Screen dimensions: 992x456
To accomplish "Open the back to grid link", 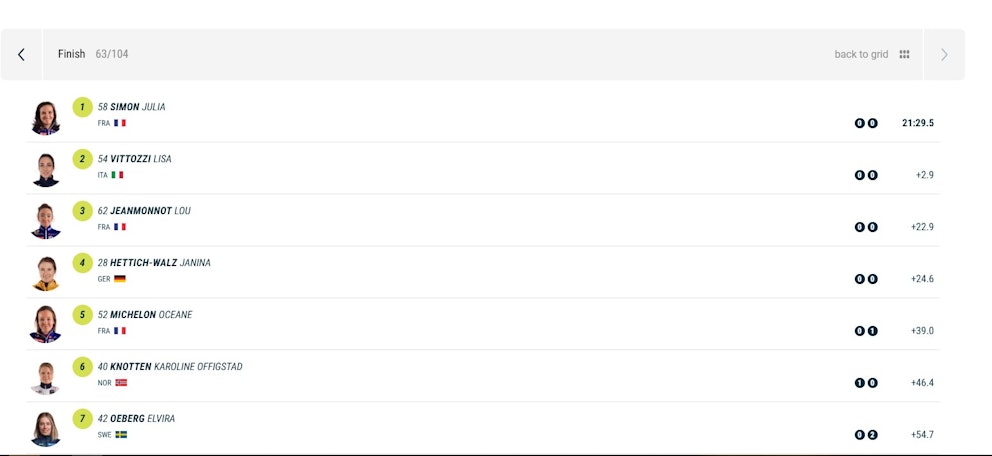I will tap(861, 55).
